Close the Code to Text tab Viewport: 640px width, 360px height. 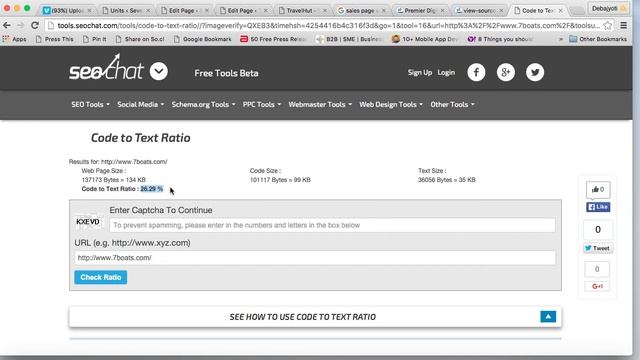click(560, 10)
